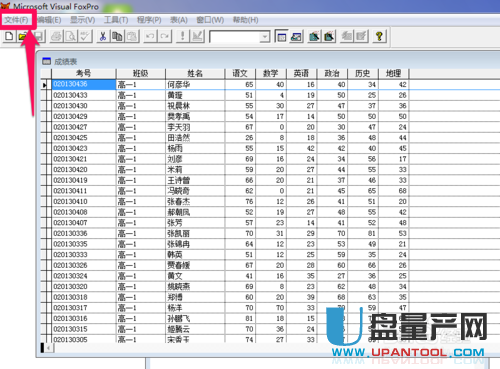
Task: Click the New file toolbar icon
Action: tap(9, 36)
